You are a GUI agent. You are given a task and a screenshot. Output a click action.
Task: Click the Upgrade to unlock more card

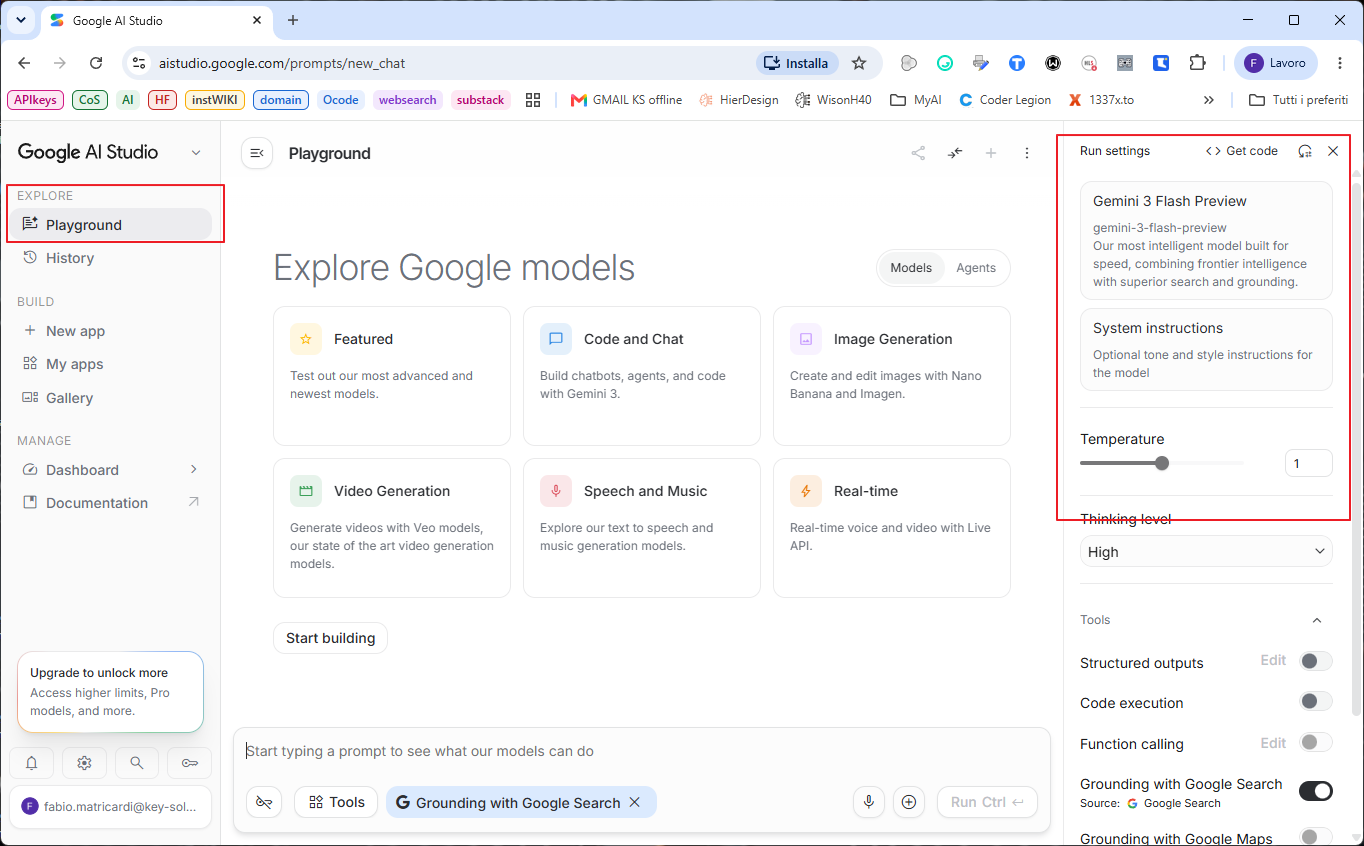[x=110, y=692]
